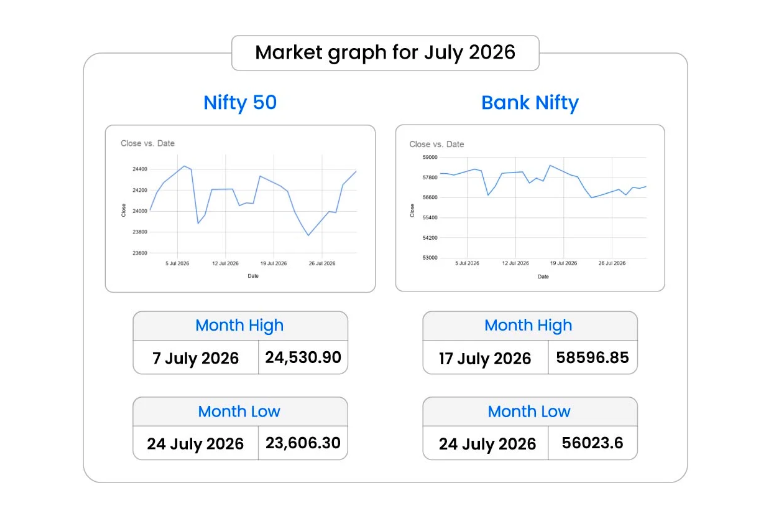Select the 7 July 2026 date cell
The height and width of the screenshot is (508, 773).
196,358
